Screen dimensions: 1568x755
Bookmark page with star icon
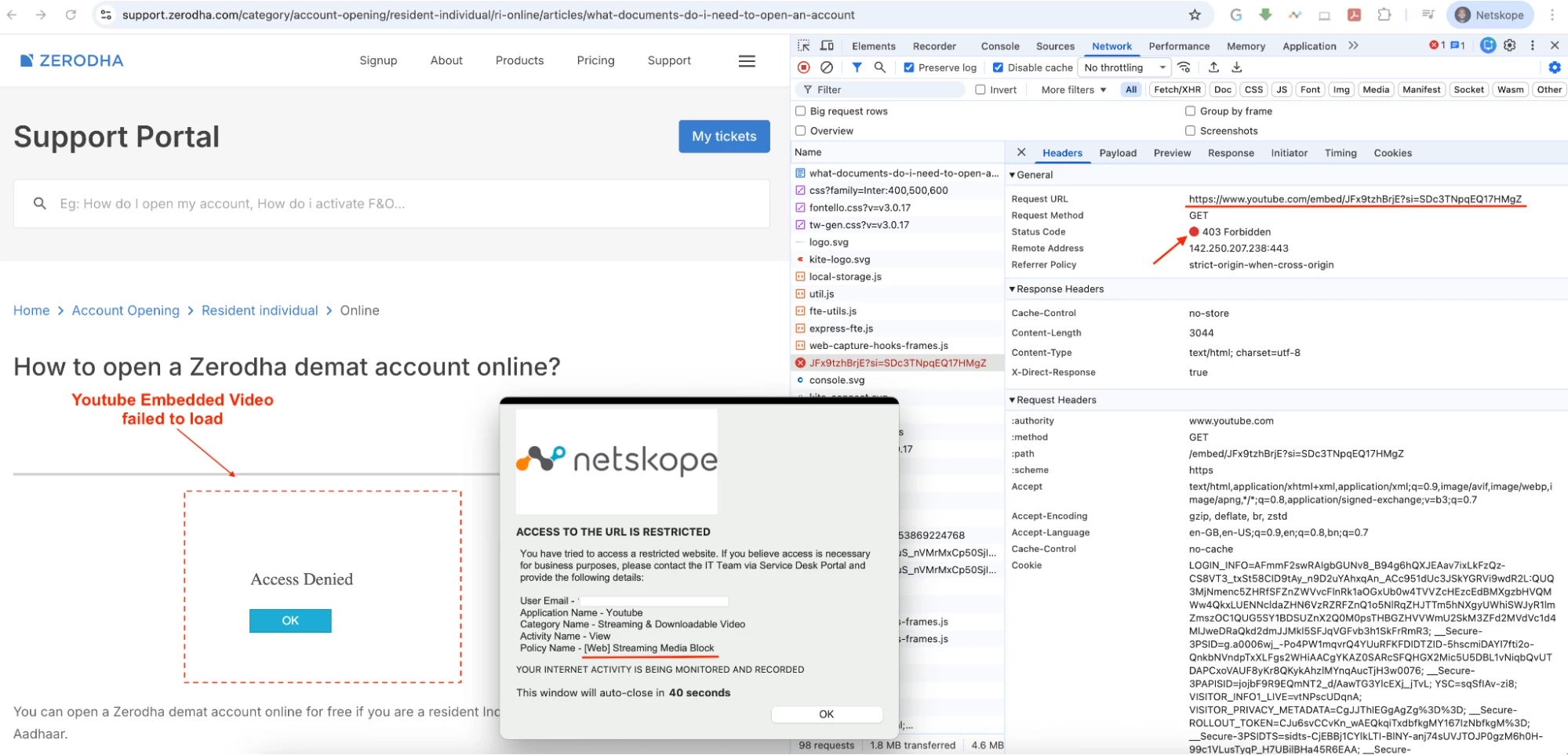point(1195,15)
